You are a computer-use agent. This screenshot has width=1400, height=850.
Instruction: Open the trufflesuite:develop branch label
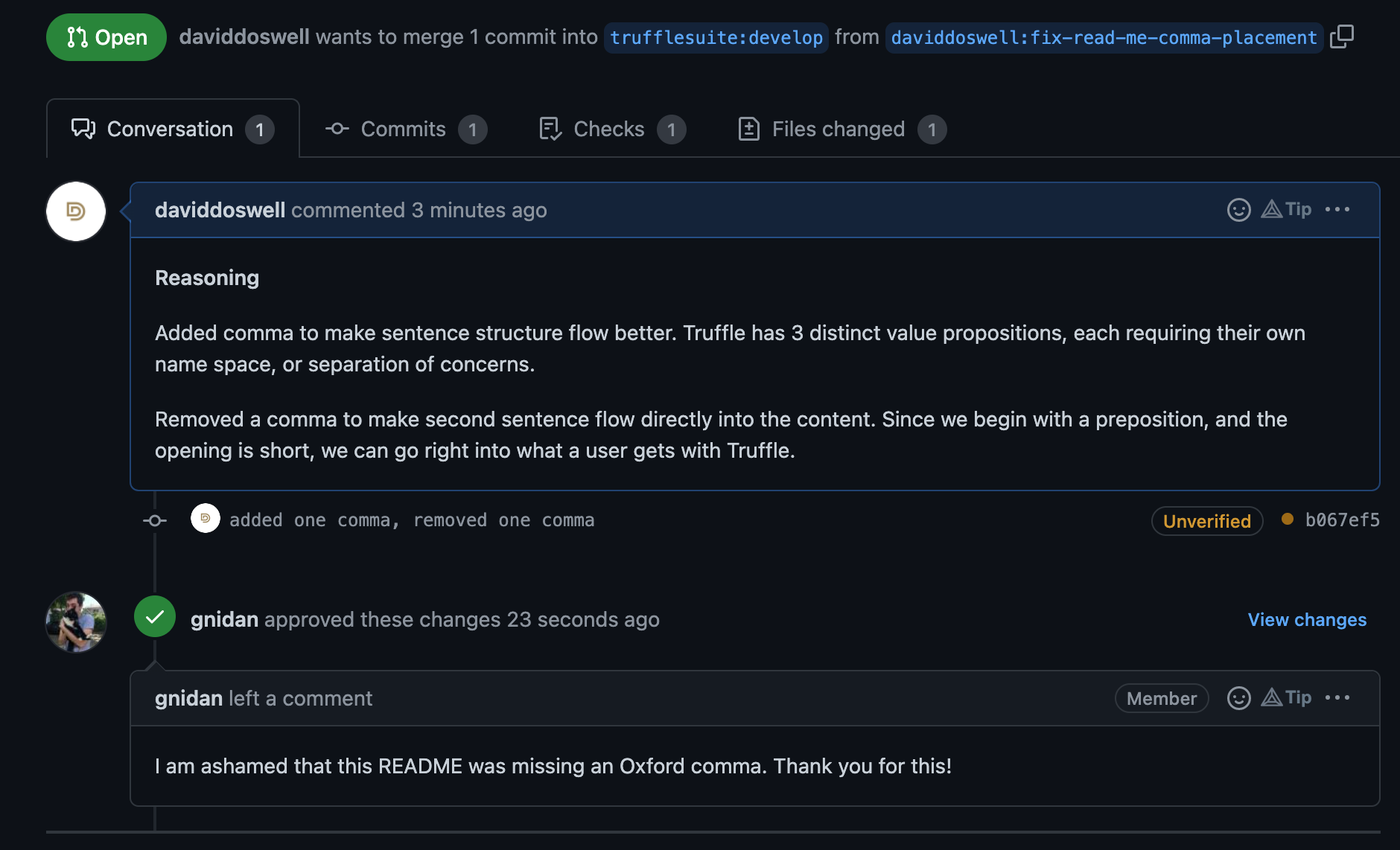(x=715, y=36)
